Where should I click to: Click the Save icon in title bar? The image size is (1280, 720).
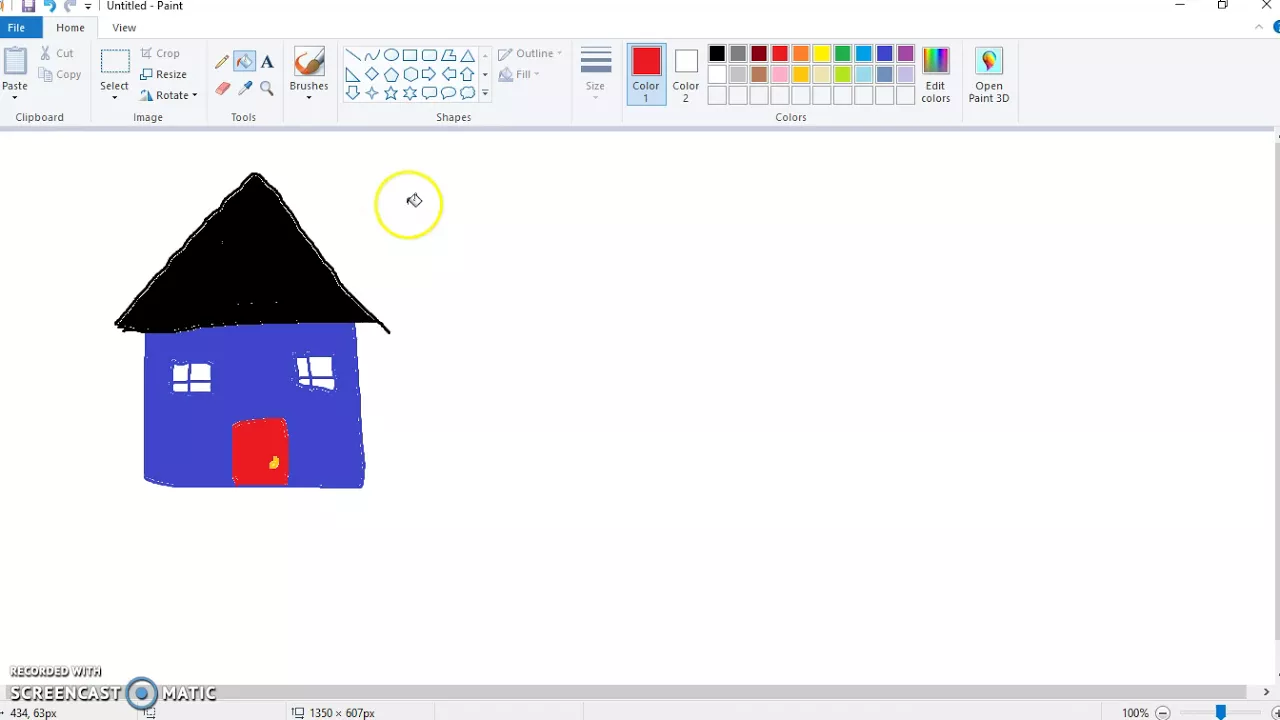click(28, 6)
